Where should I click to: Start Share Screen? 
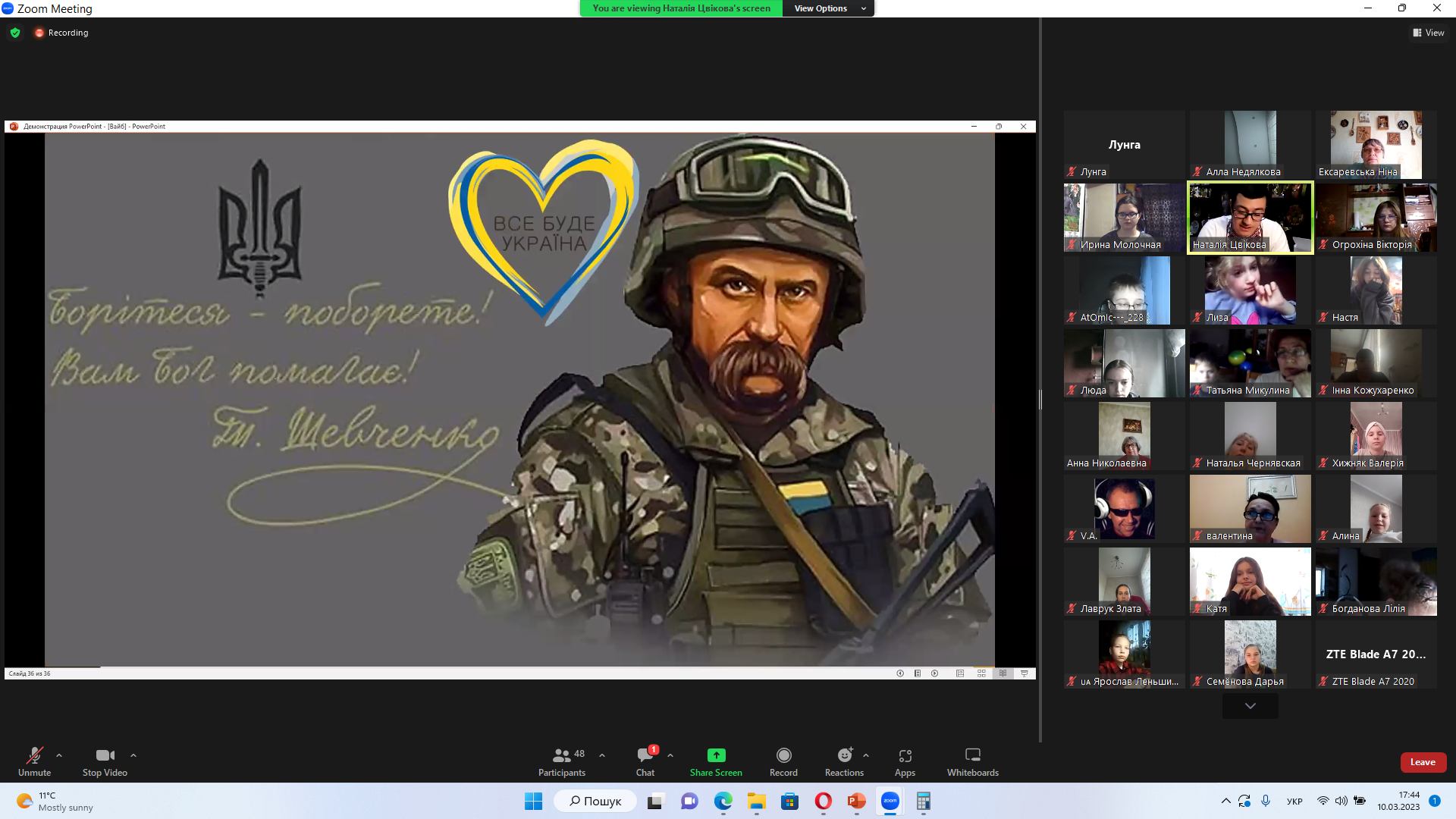716,761
